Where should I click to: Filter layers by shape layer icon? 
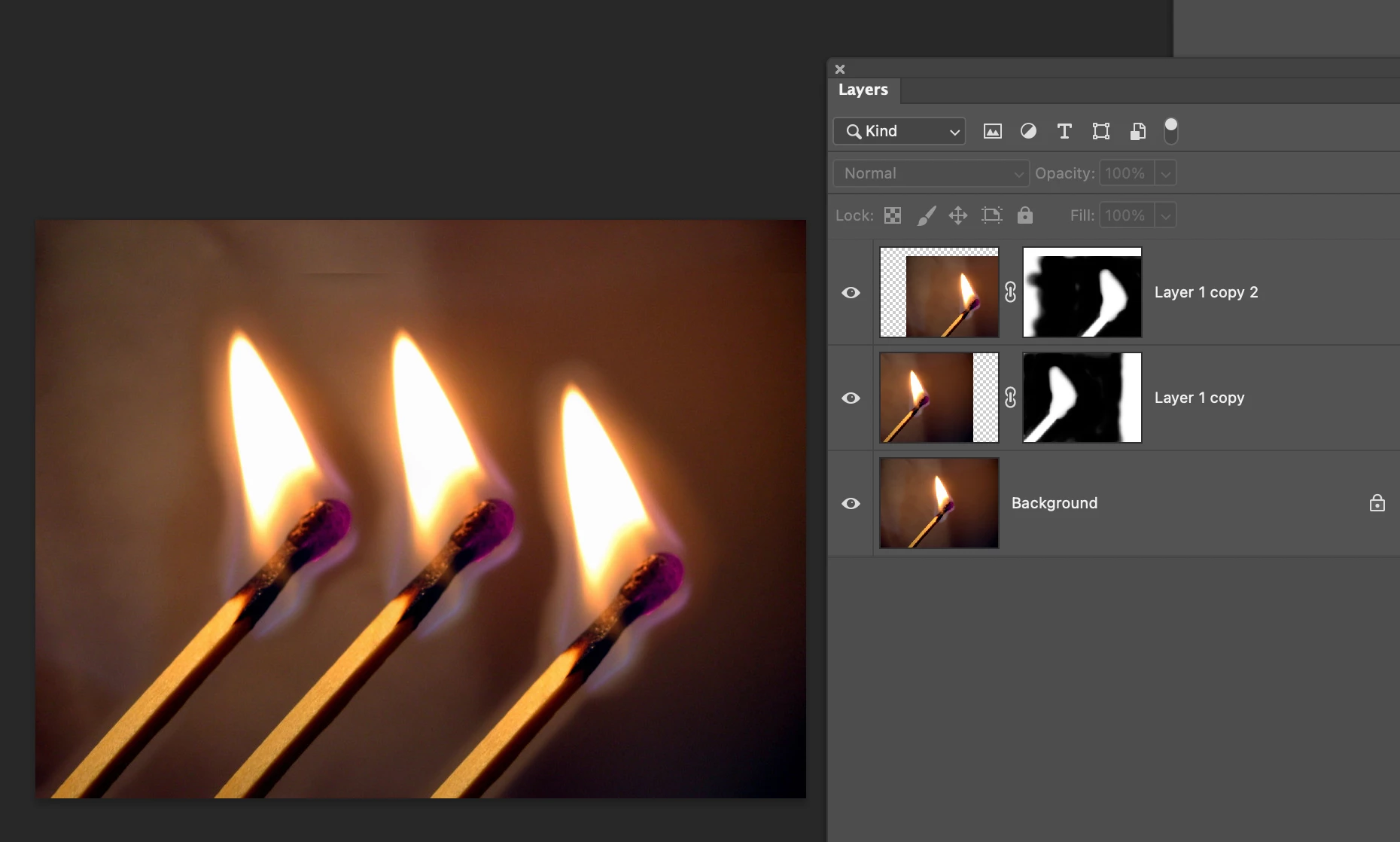(1100, 131)
